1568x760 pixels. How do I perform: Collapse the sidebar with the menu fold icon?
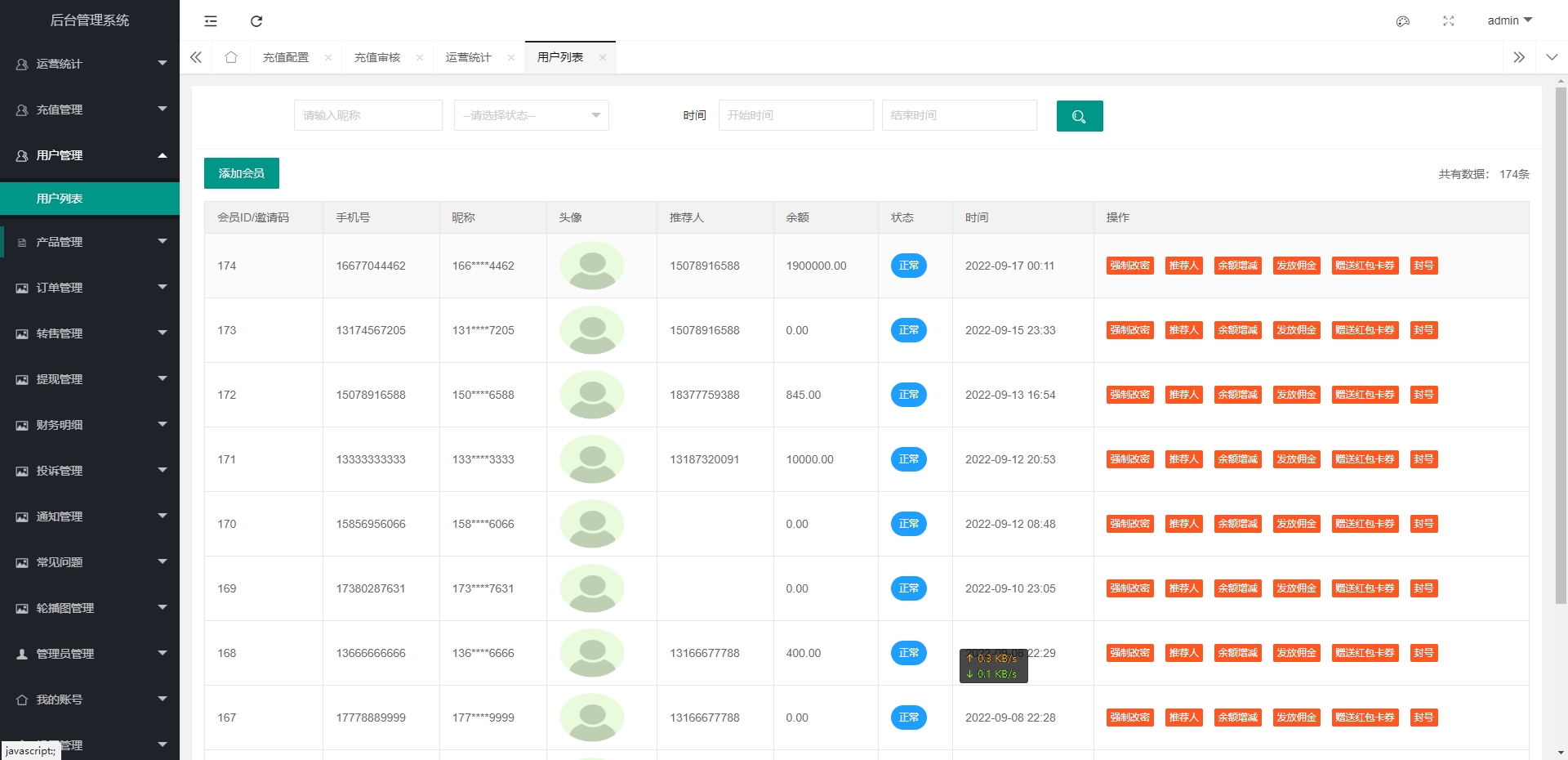tap(211, 21)
